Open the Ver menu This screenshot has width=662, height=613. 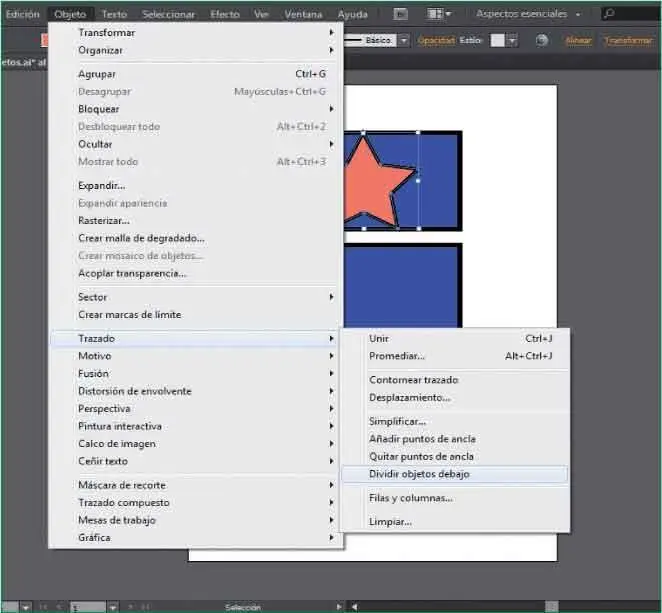point(262,14)
